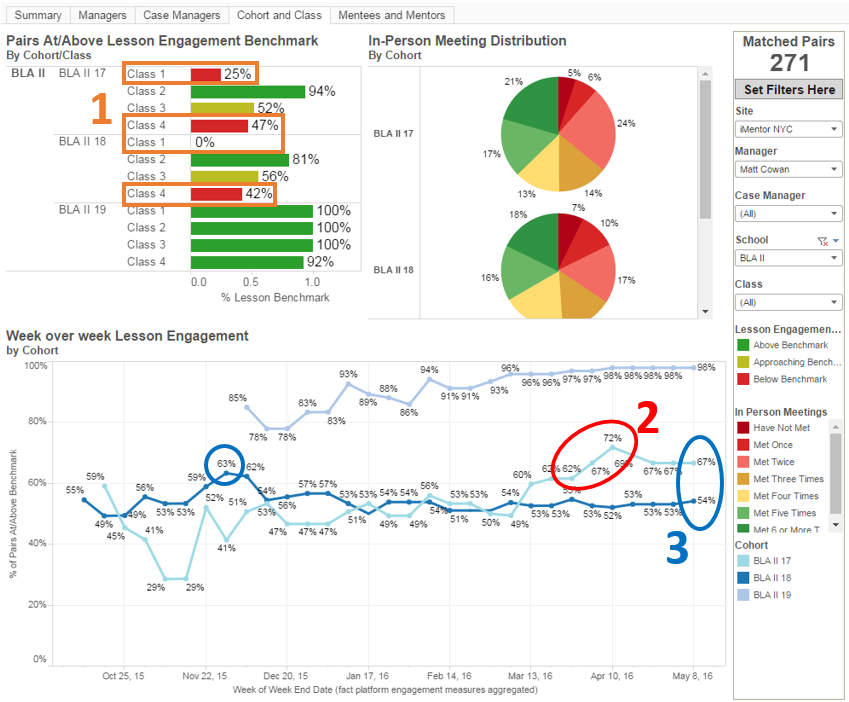Viewport: 849px width, 702px height.
Task: Click the 72% data point on chart
Action: coord(612,447)
